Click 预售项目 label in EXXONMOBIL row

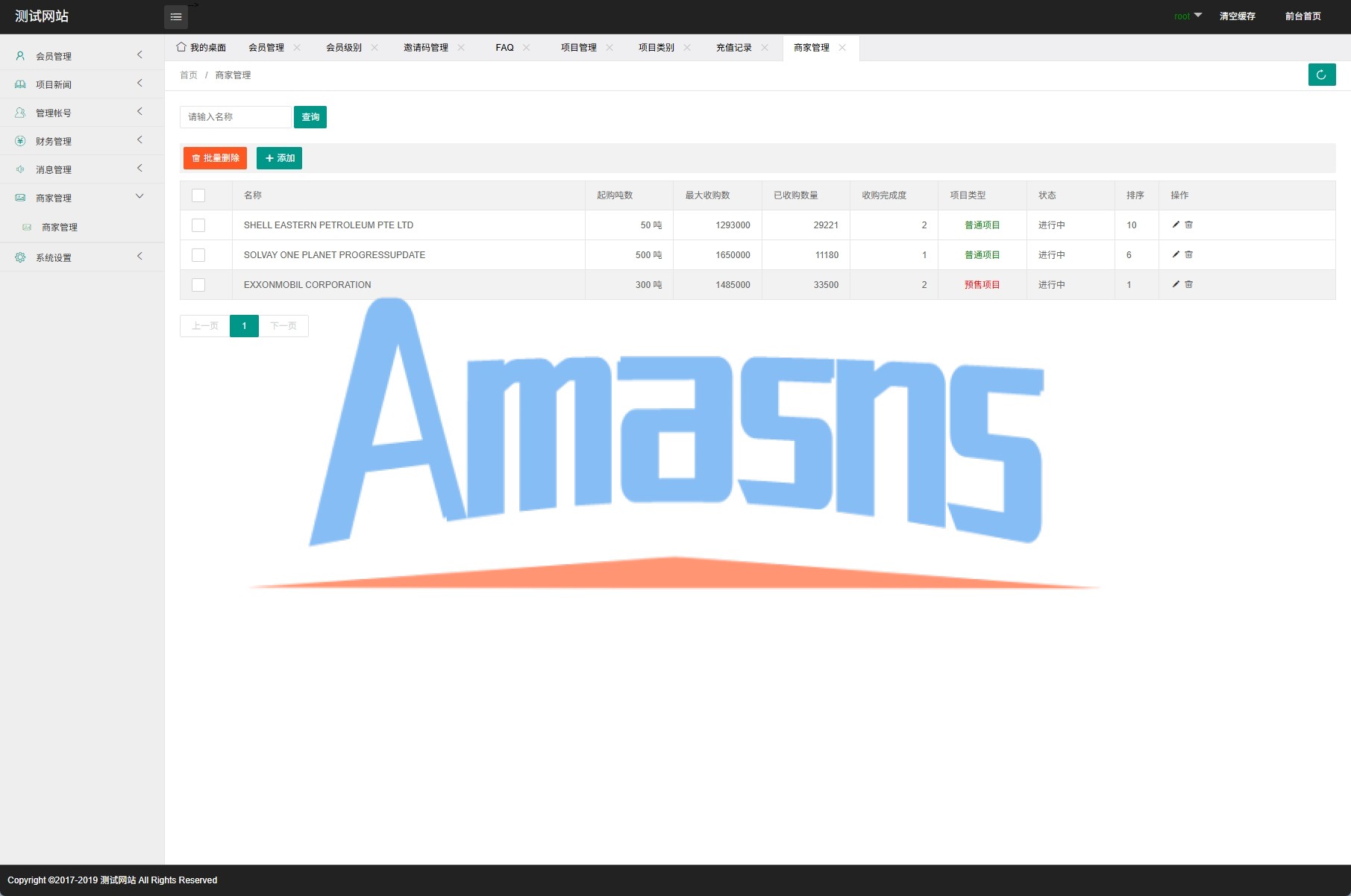coord(982,285)
